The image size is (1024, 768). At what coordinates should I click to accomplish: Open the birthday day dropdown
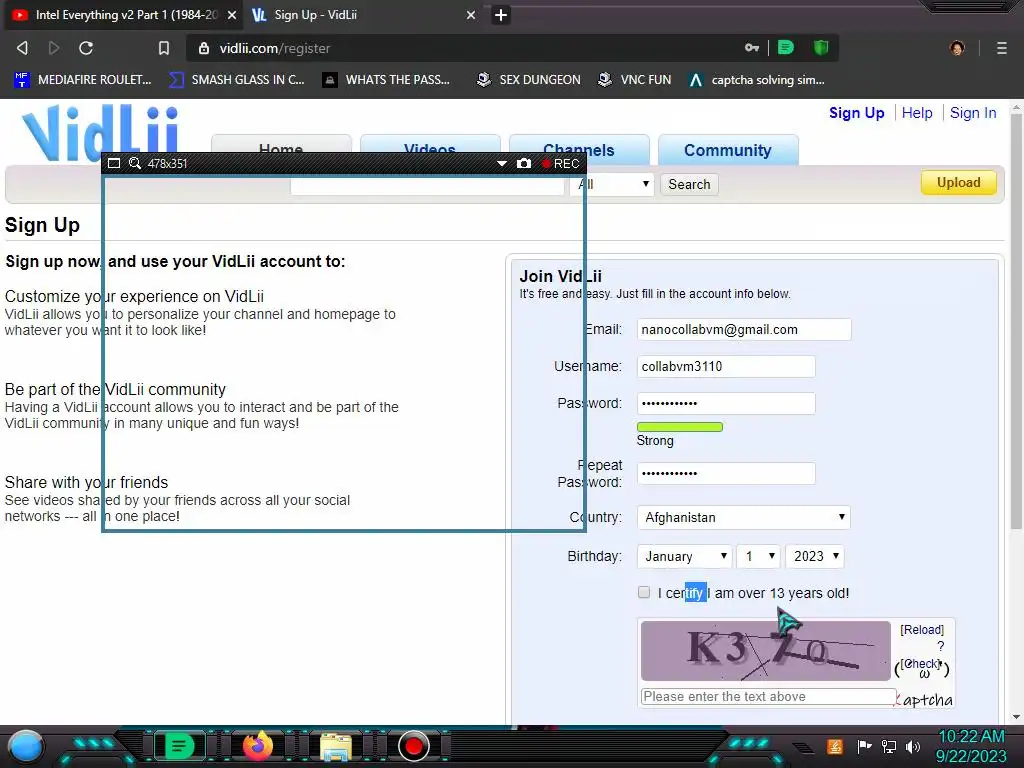coord(758,556)
